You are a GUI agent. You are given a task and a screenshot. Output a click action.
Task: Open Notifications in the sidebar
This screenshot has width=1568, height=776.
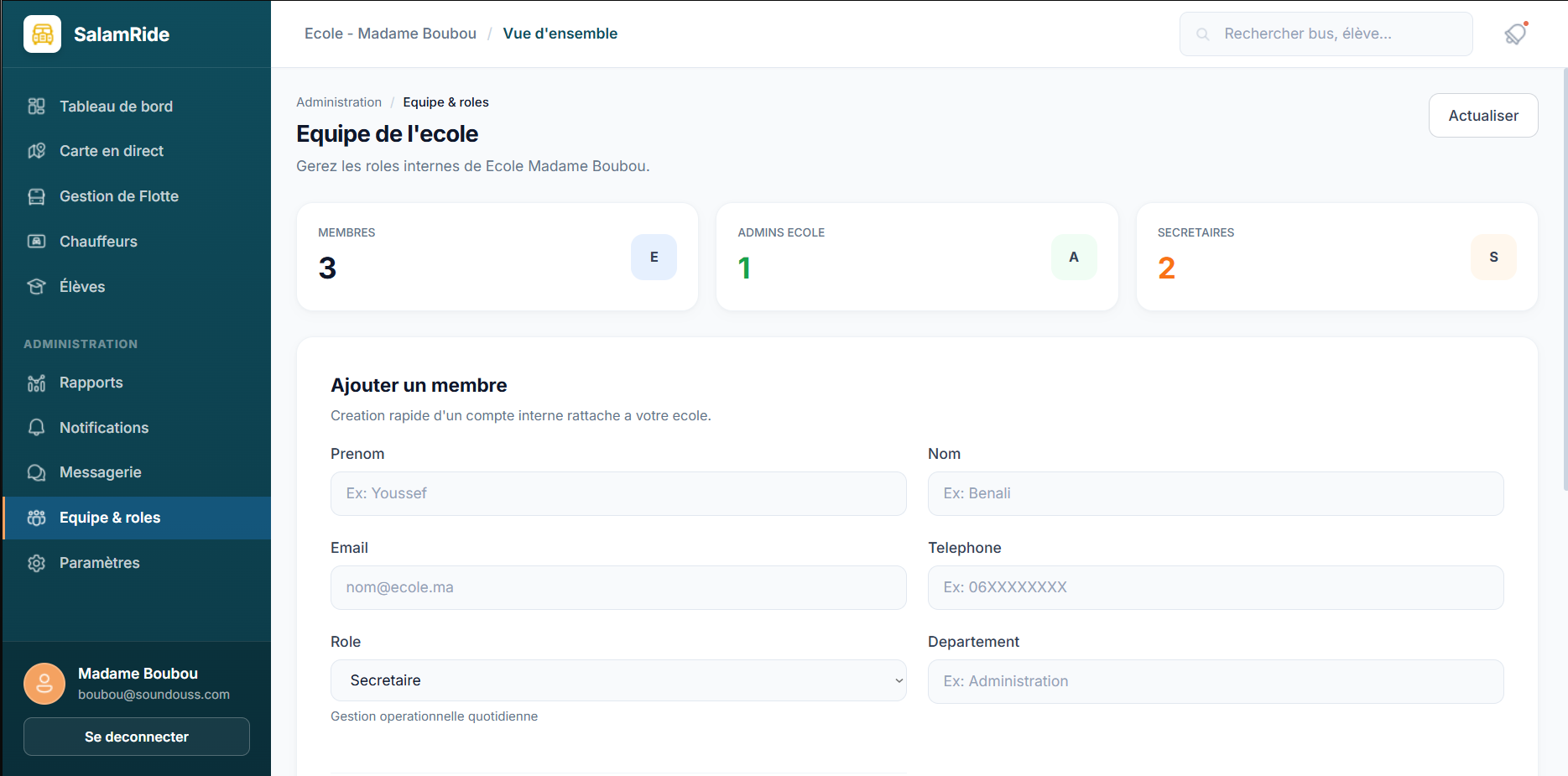click(104, 428)
